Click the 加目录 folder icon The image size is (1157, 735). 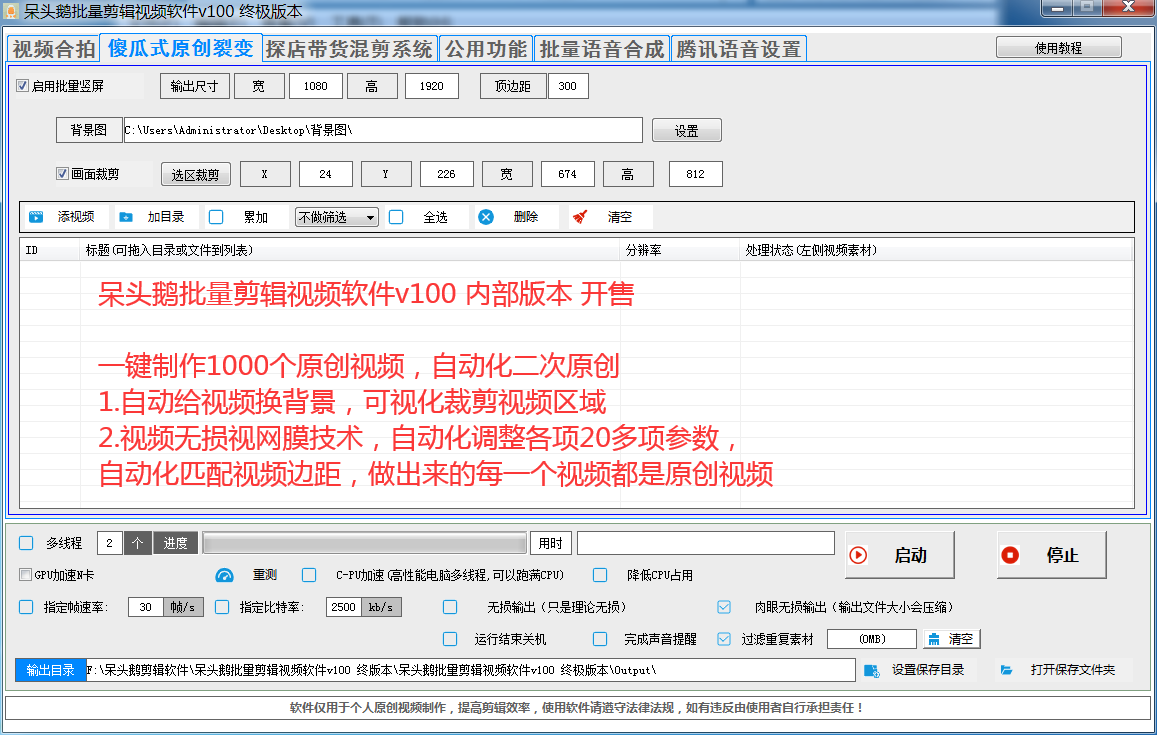(x=126, y=217)
